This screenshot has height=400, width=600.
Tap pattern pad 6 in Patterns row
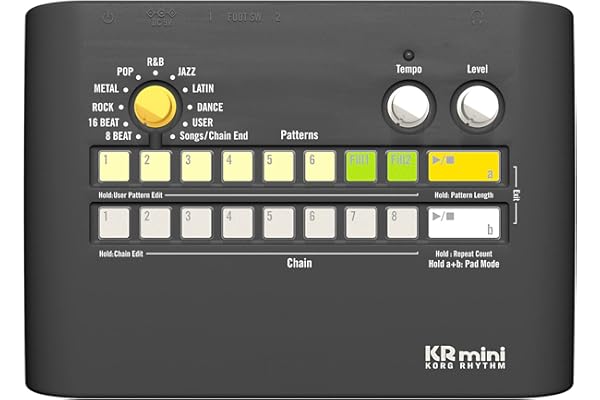click(x=319, y=165)
